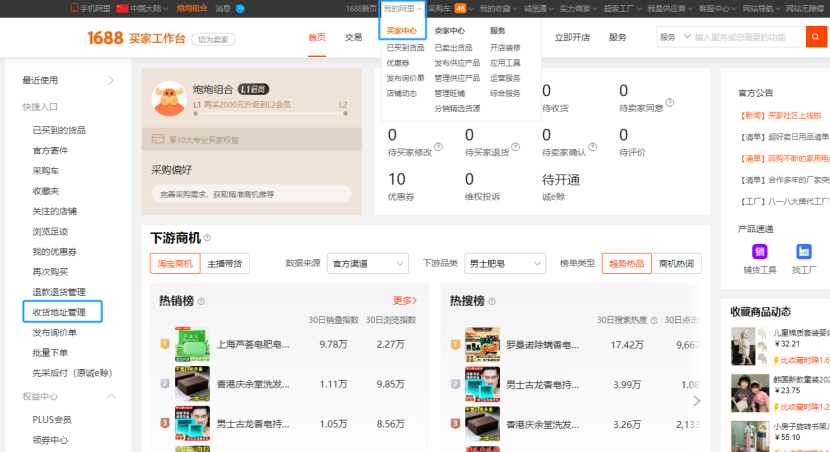
Task: Open 我的阿里 top dropdown
Action: [403, 8]
